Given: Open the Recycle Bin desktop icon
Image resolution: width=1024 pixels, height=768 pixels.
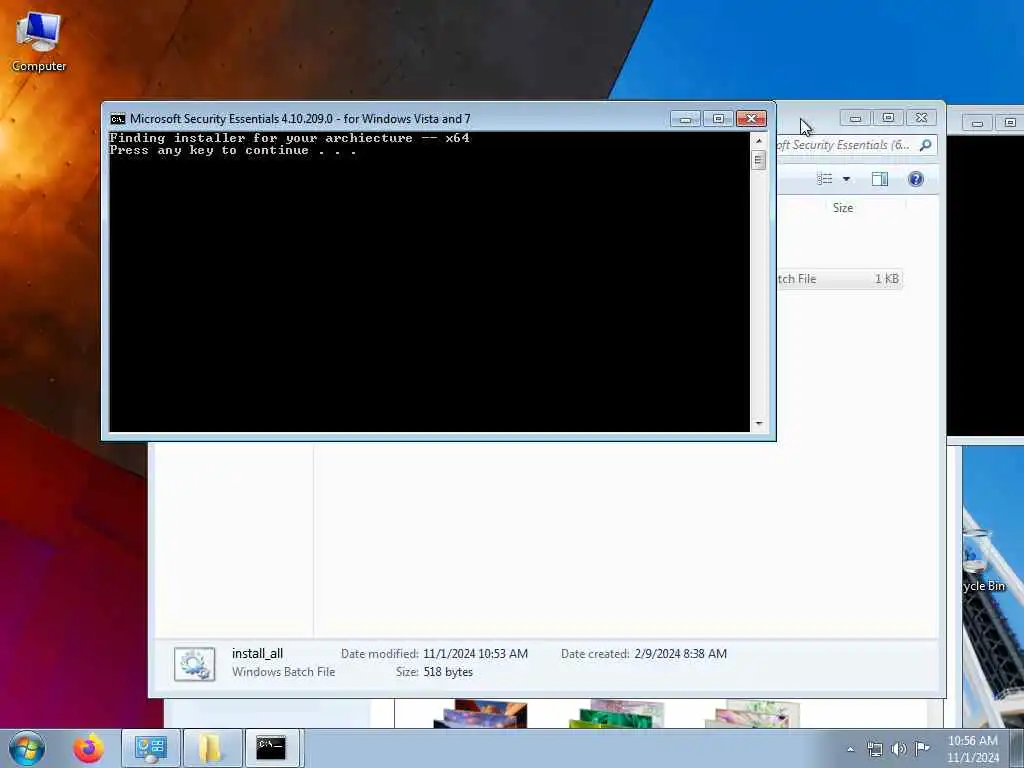Looking at the screenshot, I should [x=985, y=562].
